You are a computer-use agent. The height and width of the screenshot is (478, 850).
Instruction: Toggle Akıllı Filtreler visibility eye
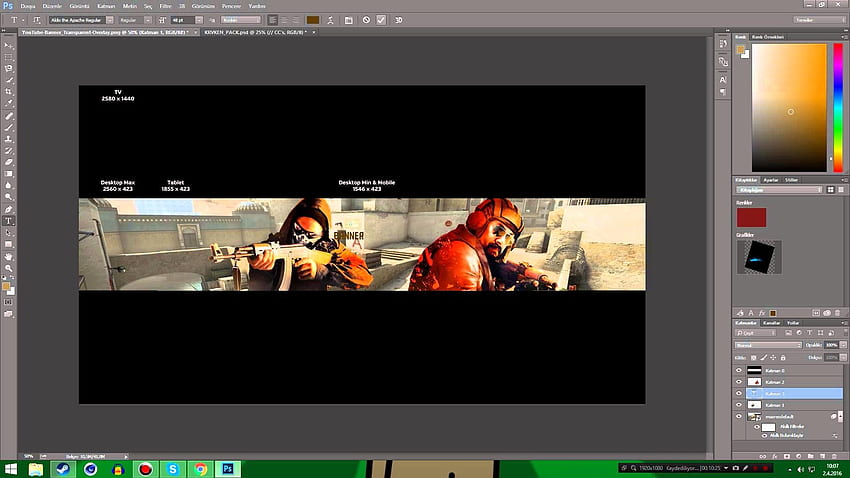point(757,427)
